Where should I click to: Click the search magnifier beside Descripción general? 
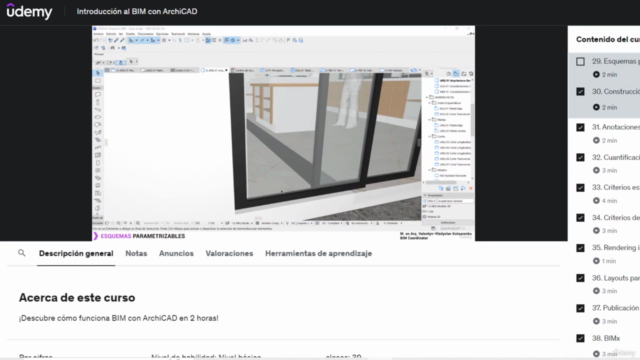coord(22,253)
